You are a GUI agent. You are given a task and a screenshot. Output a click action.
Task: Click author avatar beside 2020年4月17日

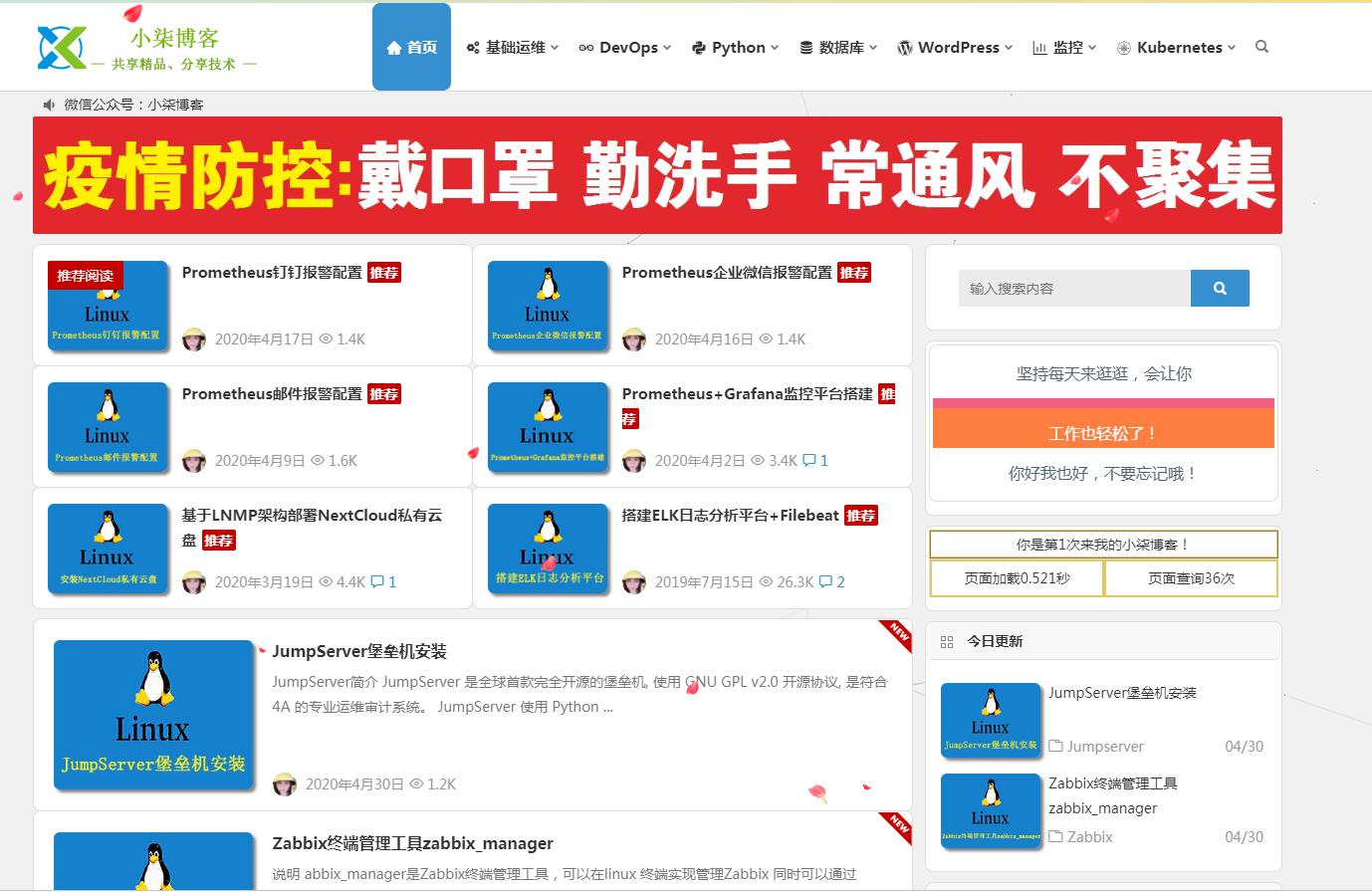pos(194,339)
